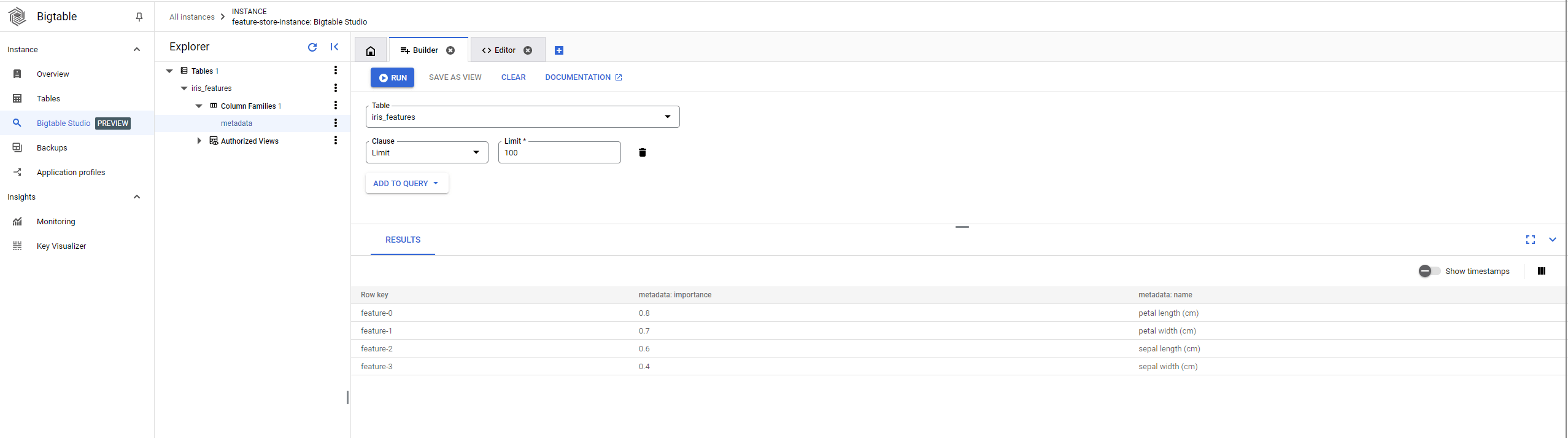The width and height of the screenshot is (1568, 438).
Task: Add a new query tab
Action: (559, 50)
